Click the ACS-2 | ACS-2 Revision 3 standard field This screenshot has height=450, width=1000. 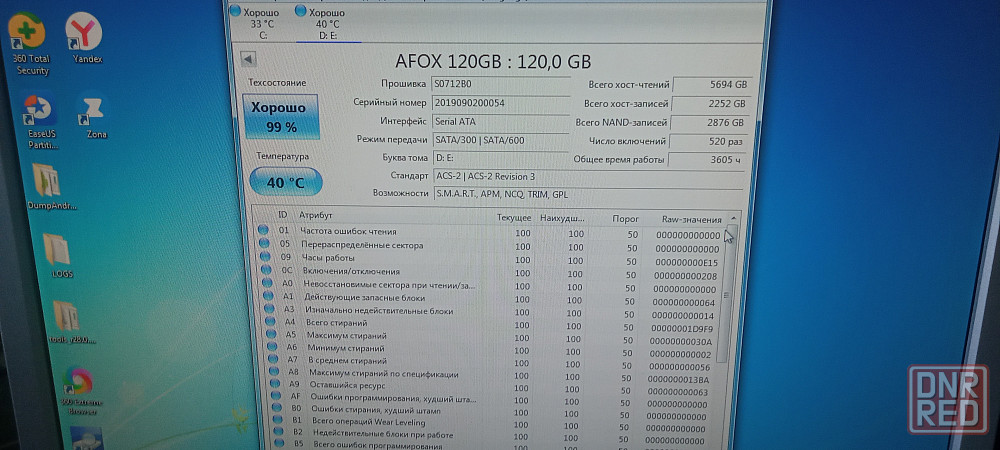(589, 175)
